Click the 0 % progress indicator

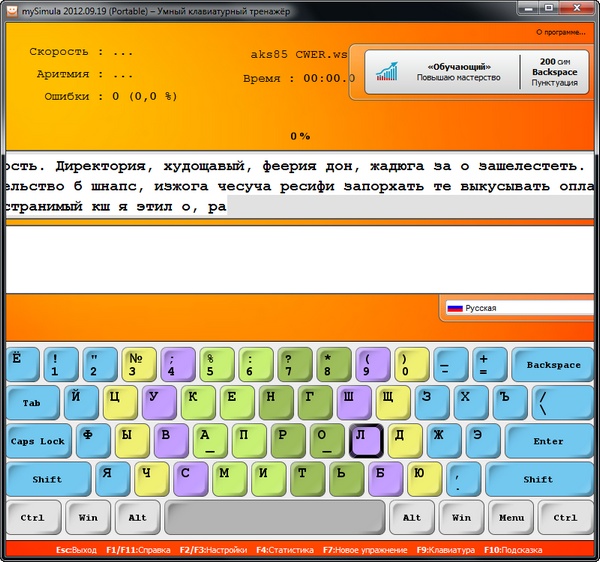point(300,136)
